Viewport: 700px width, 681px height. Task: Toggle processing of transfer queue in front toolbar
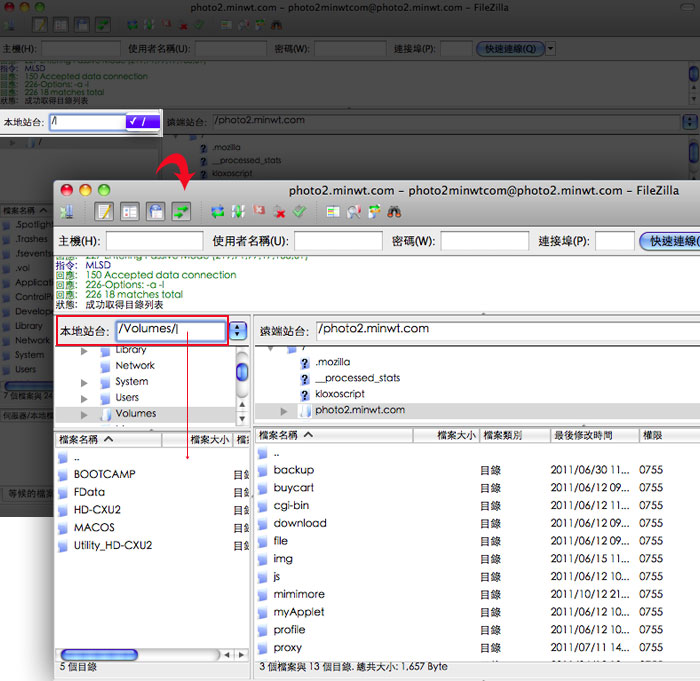(x=238, y=212)
